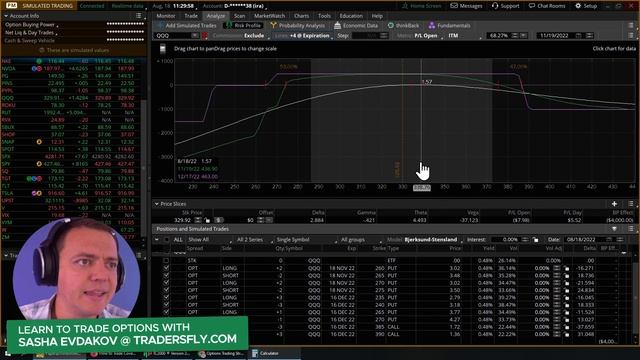Toggle the lock on the 265 PUT row
The image size is (640, 360).
[x=567, y=276]
